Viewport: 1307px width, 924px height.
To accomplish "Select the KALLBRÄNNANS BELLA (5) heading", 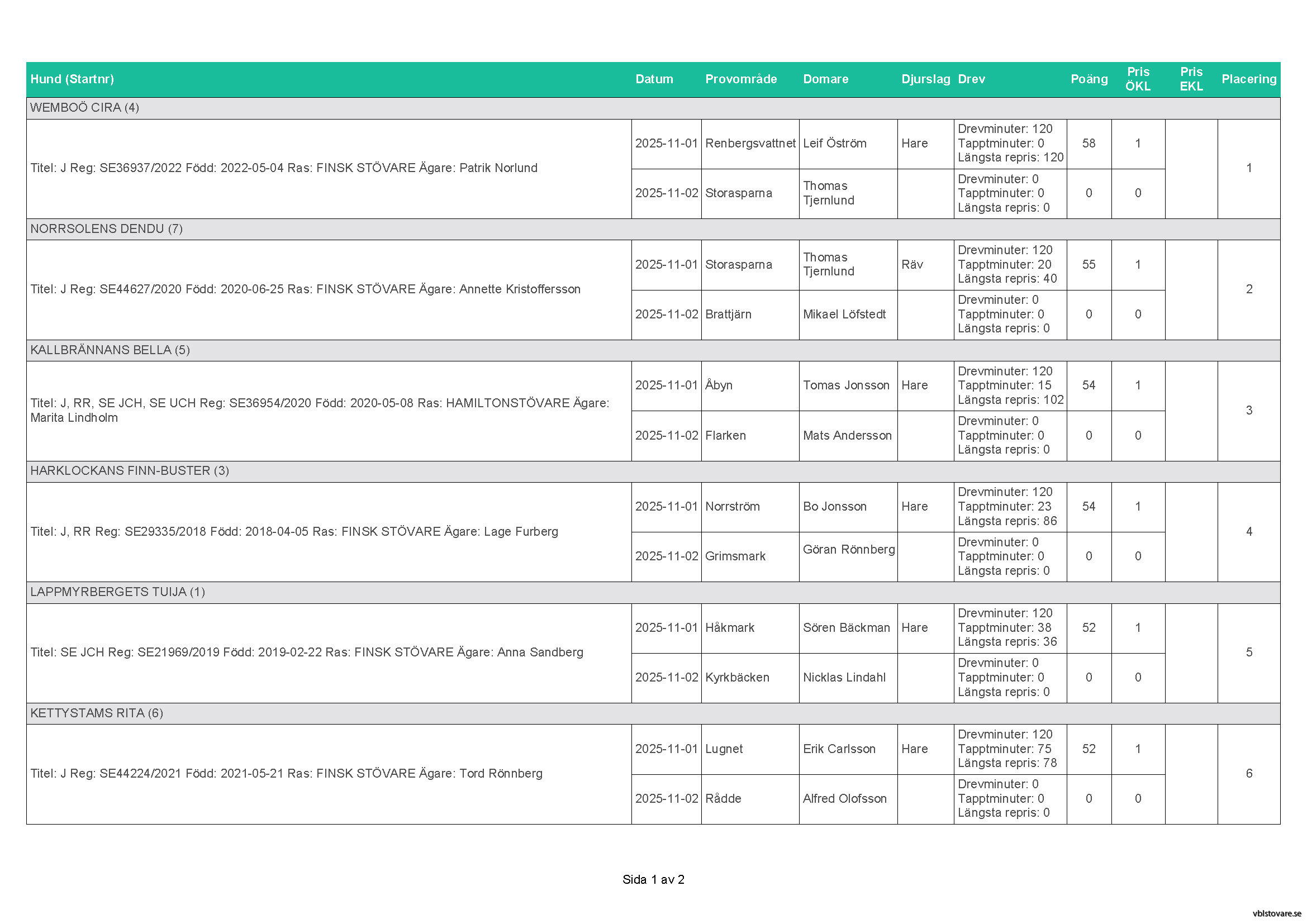I will [110, 350].
